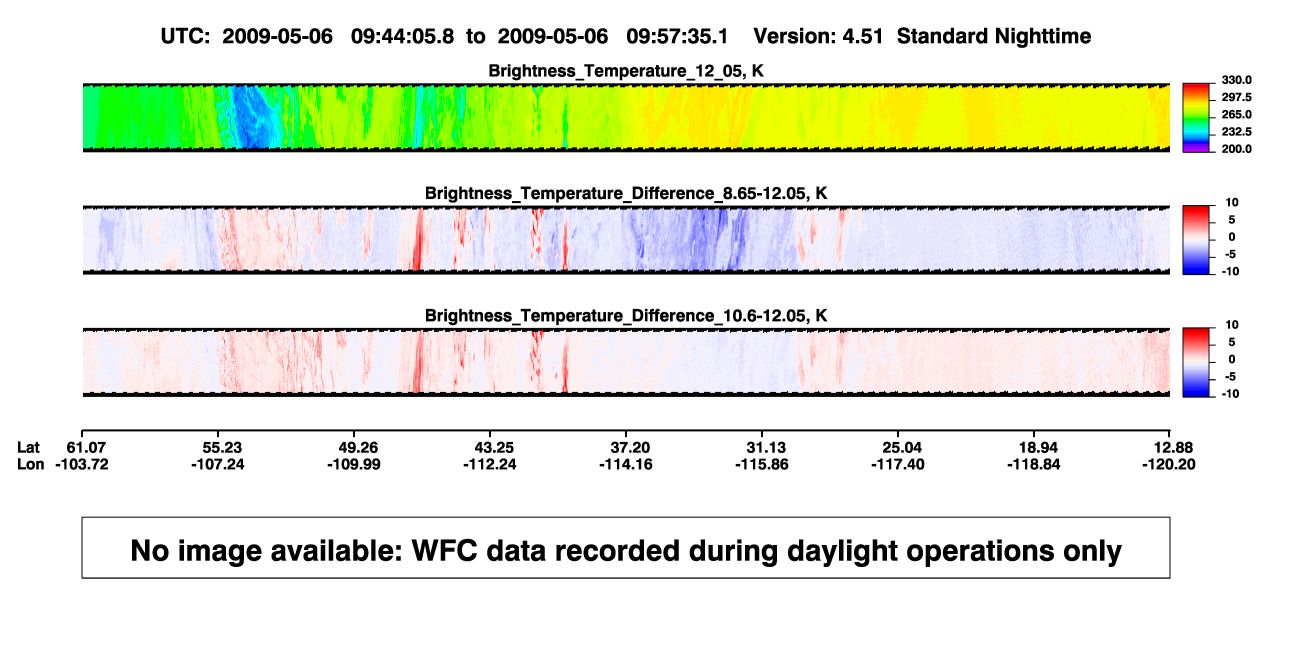The height and width of the screenshot is (667, 1300).
Task: Click the 200.0 colorbar scale value
Action: click(x=1237, y=148)
